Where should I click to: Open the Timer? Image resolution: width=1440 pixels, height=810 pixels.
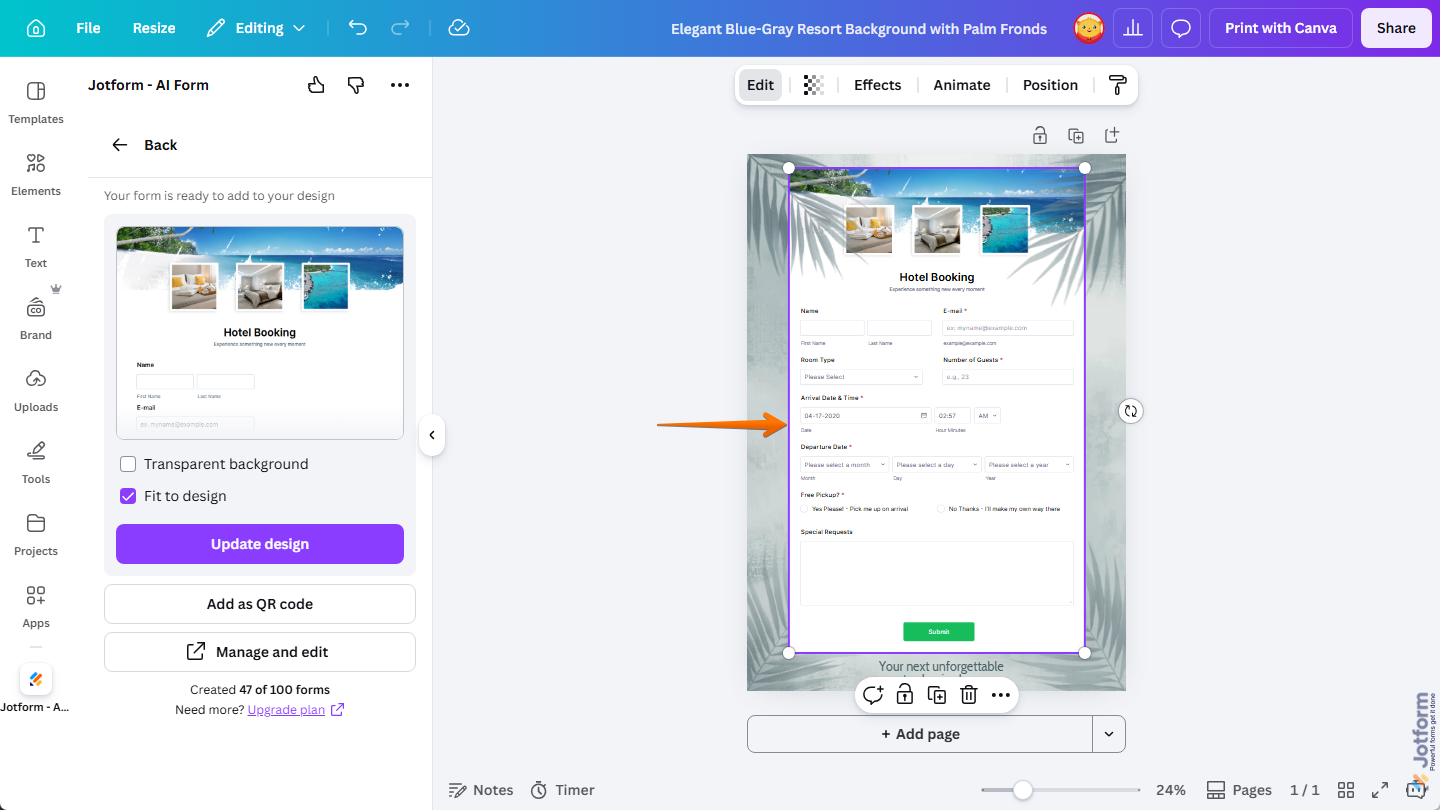click(x=562, y=790)
